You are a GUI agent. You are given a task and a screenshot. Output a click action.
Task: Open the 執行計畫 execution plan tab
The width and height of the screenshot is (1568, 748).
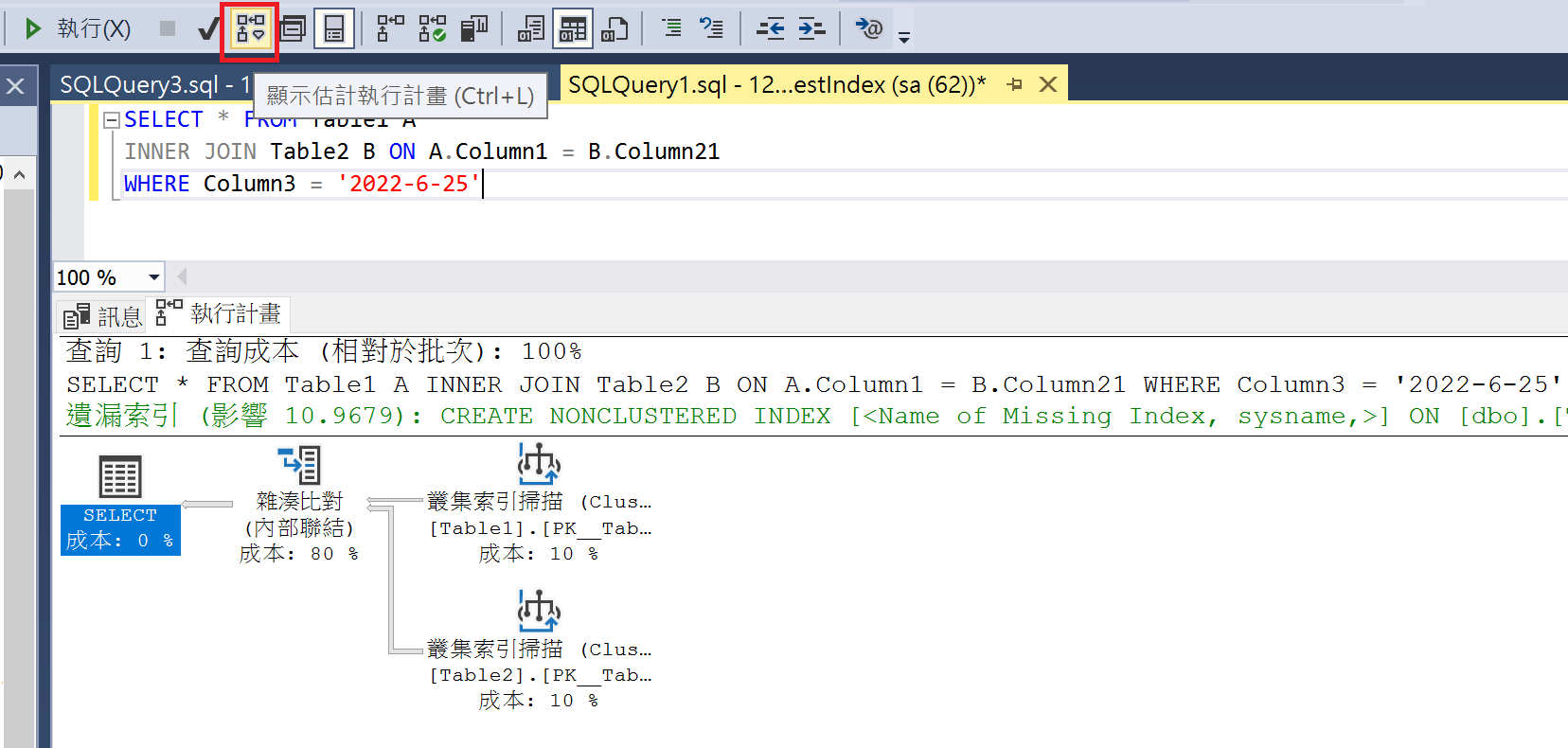click(219, 313)
